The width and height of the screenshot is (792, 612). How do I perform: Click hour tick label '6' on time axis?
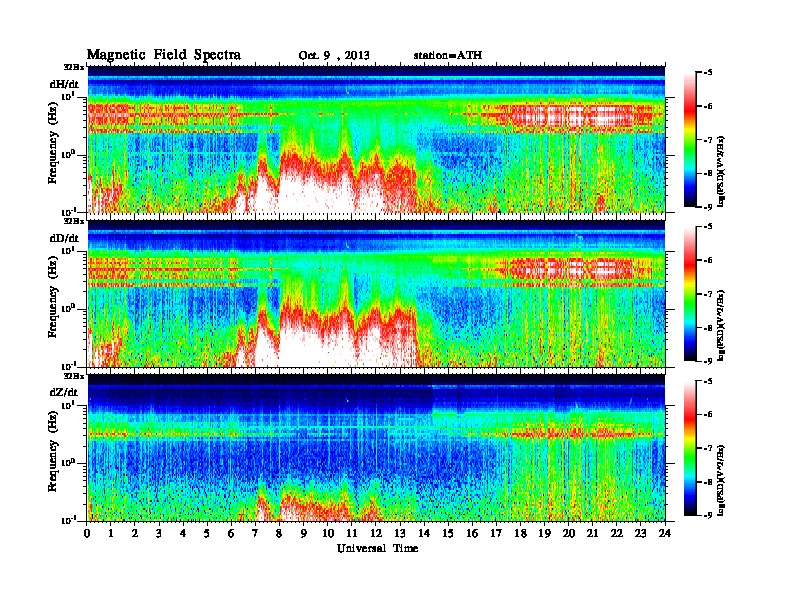point(231,533)
